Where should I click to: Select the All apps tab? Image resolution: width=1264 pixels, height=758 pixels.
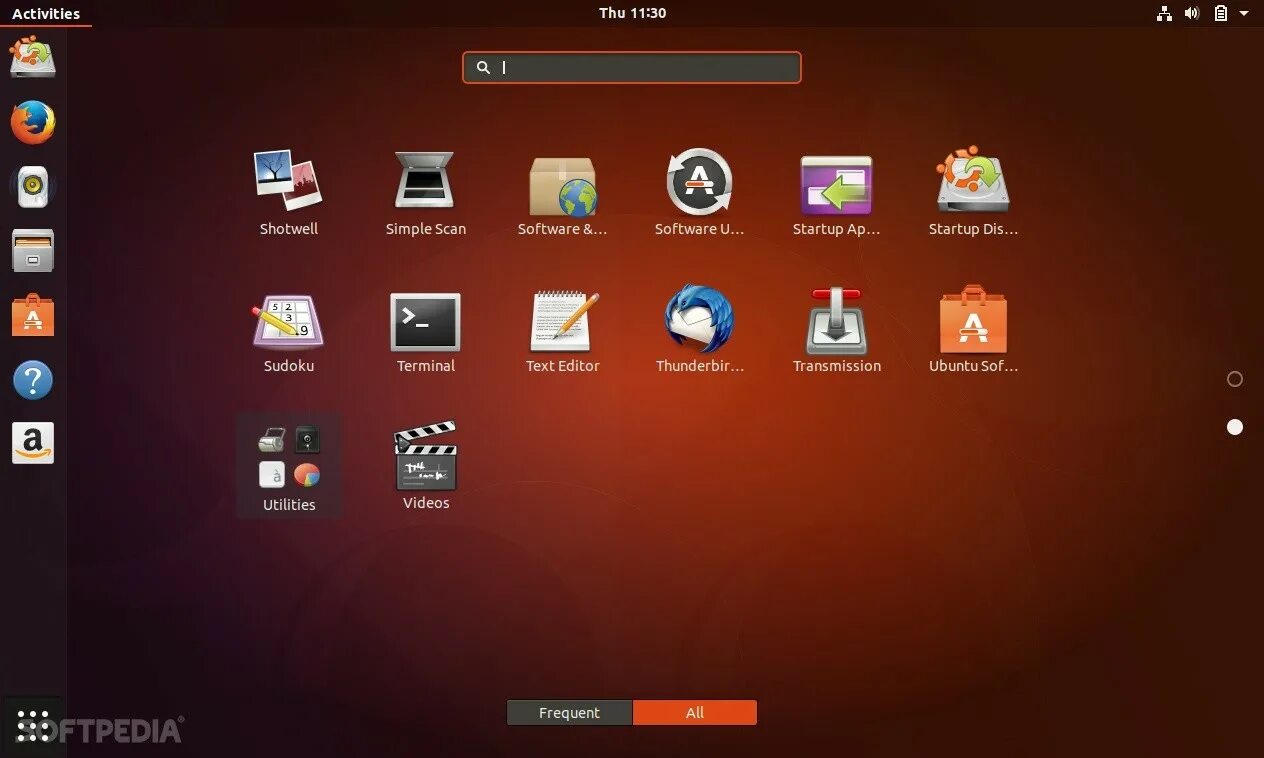pyautogui.click(x=695, y=713)
